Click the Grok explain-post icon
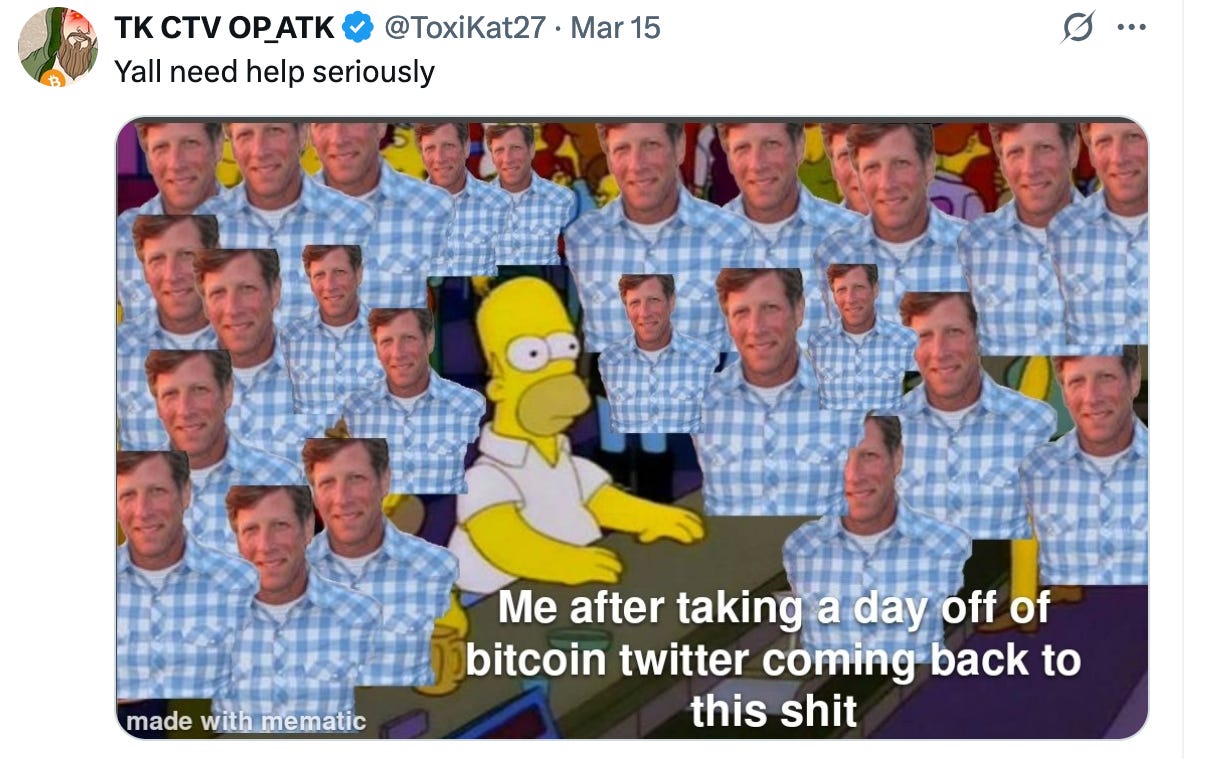Image resolution: width=1216 pixels, height=759 pixels. point(1078,28)
